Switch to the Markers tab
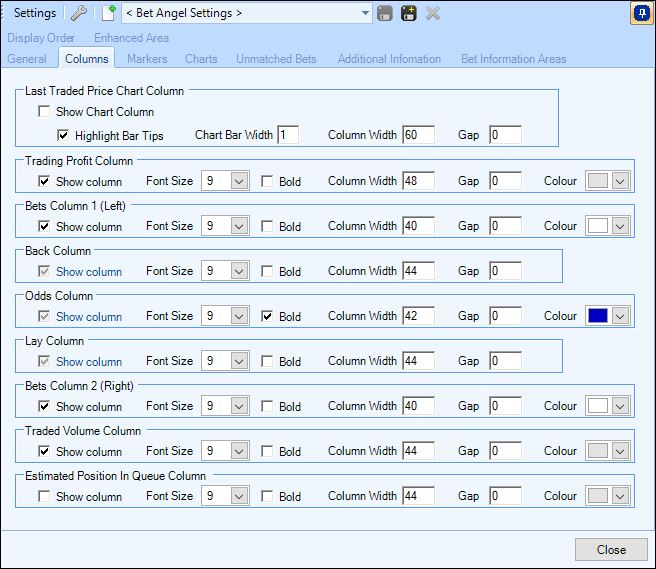The image size is (656, 569). pos(147,59)
